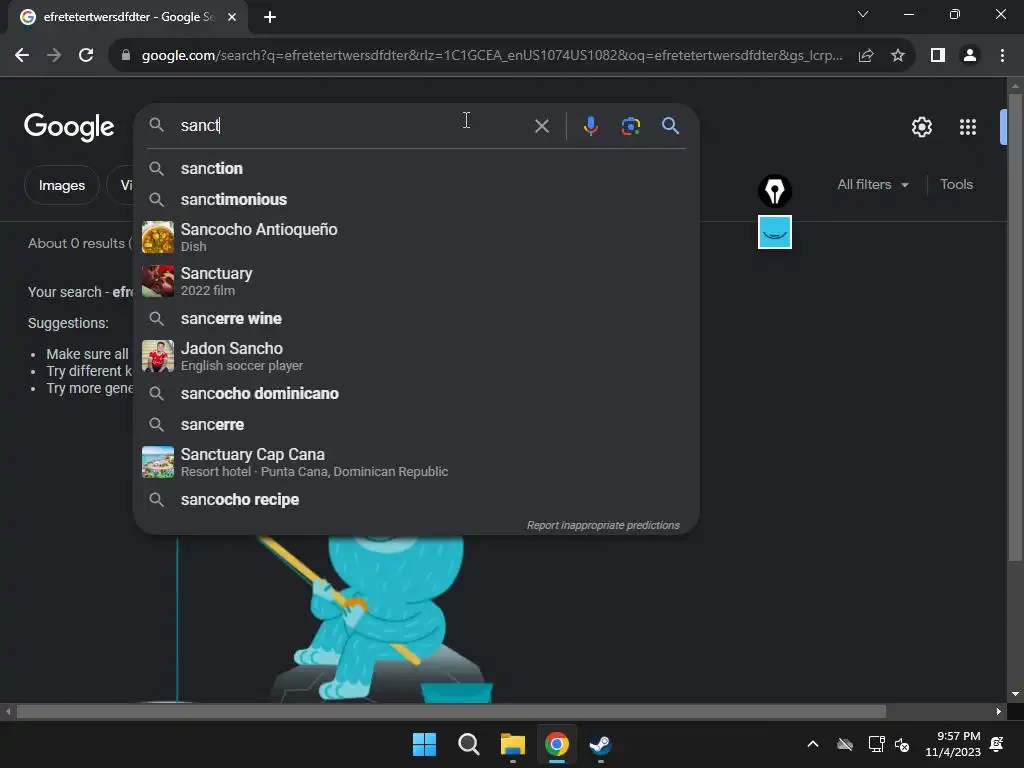This screenshot has height=768, width=1024.
Task: Submit search with the blue magnifier
Action: click(671, 125)
